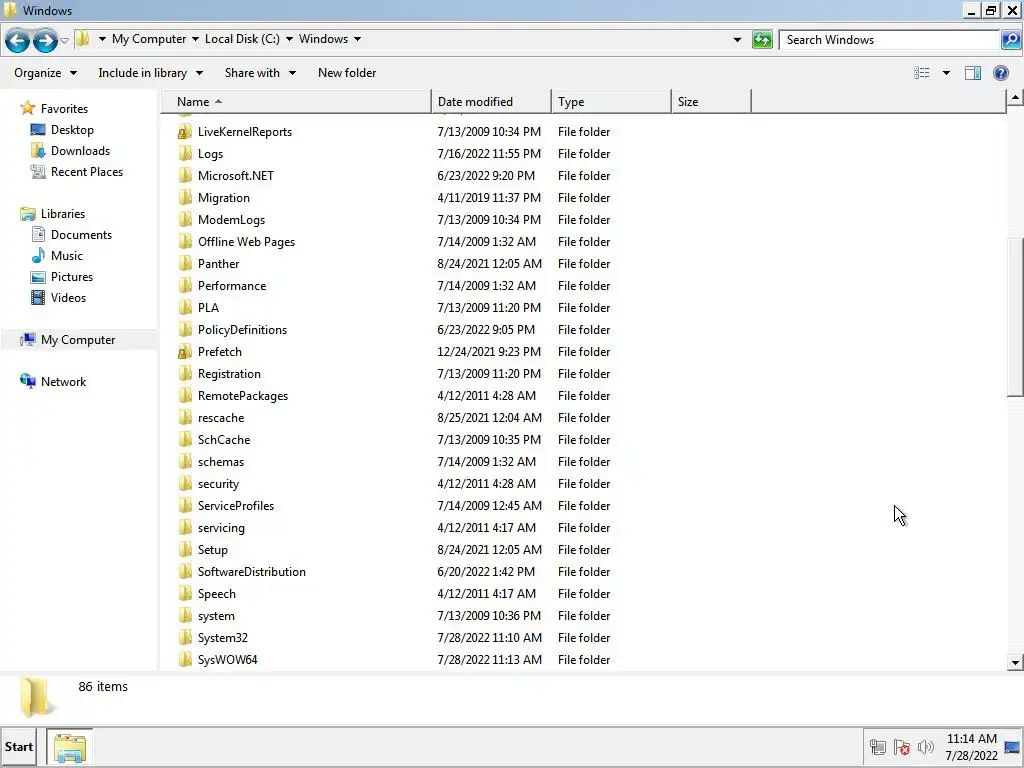Click the Libraries icon in sidebar

(27, 214)
